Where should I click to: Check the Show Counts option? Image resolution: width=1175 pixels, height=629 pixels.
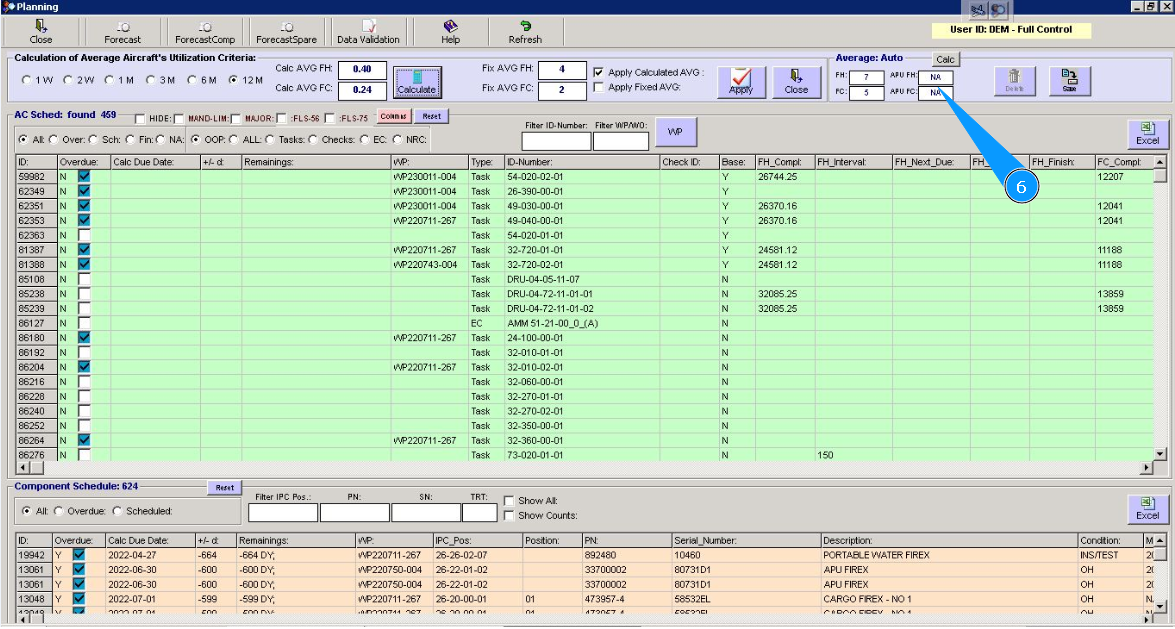point(509,516)
